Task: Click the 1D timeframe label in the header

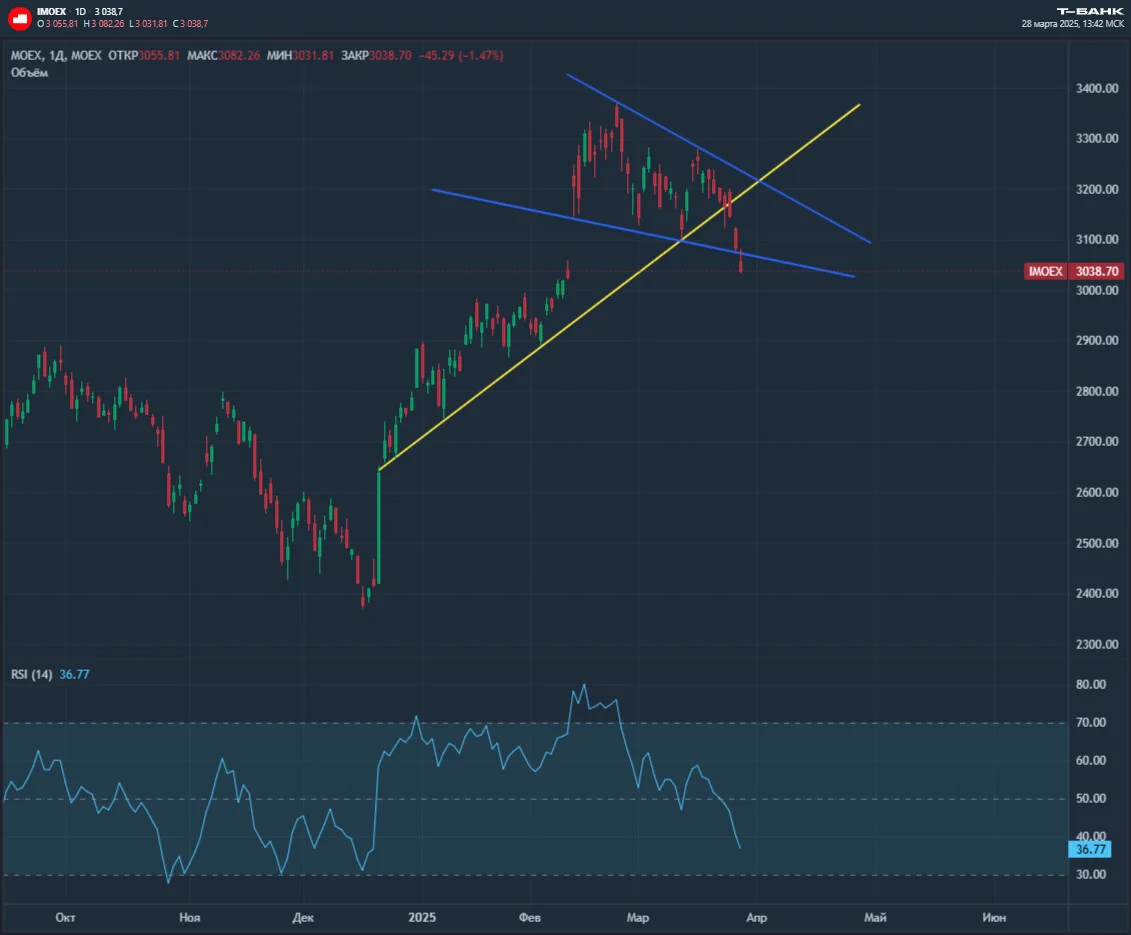Action: pyautogui.click(x=80, y=12)
